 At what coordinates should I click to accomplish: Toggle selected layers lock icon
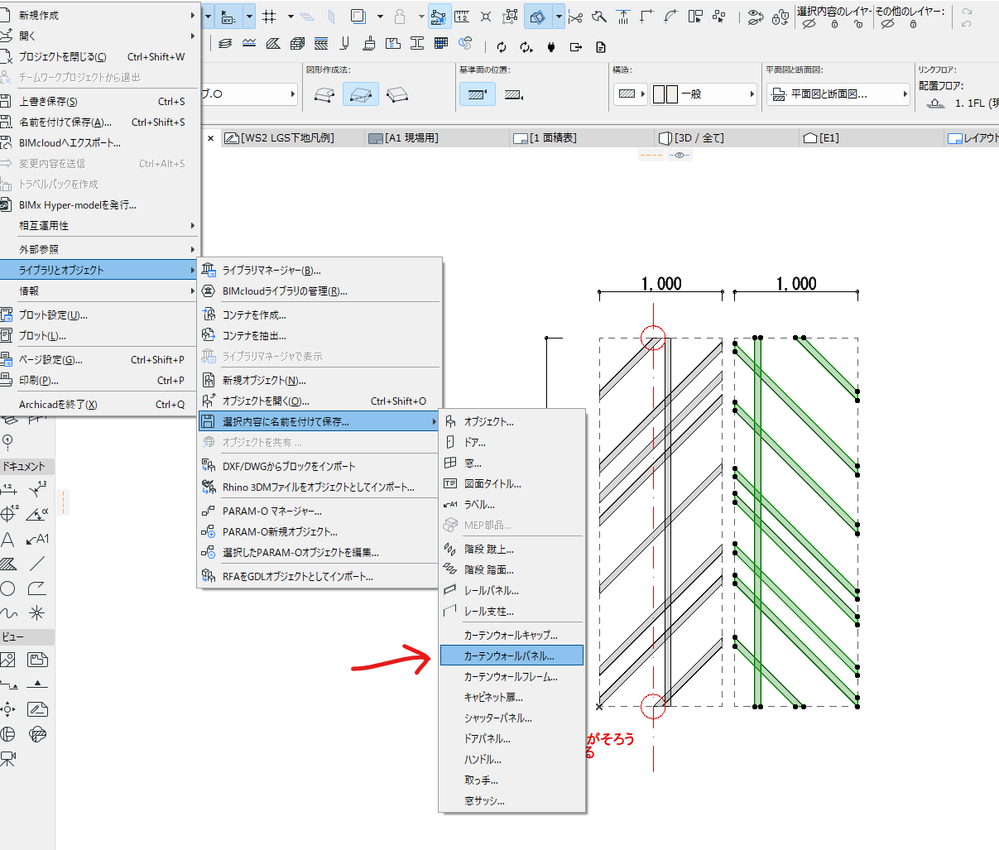(x=834, y=24)
